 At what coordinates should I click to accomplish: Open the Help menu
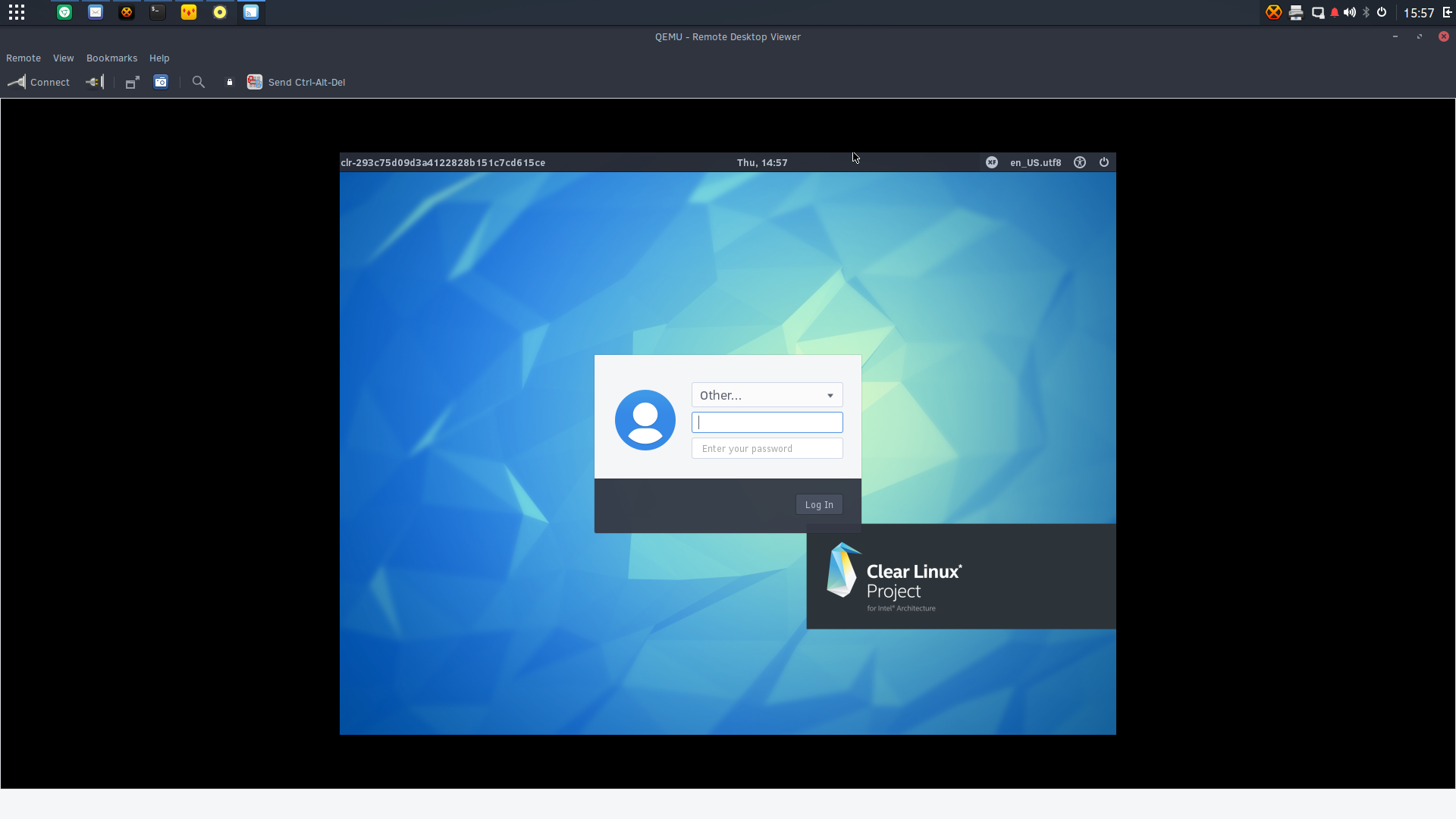[159, 58]
